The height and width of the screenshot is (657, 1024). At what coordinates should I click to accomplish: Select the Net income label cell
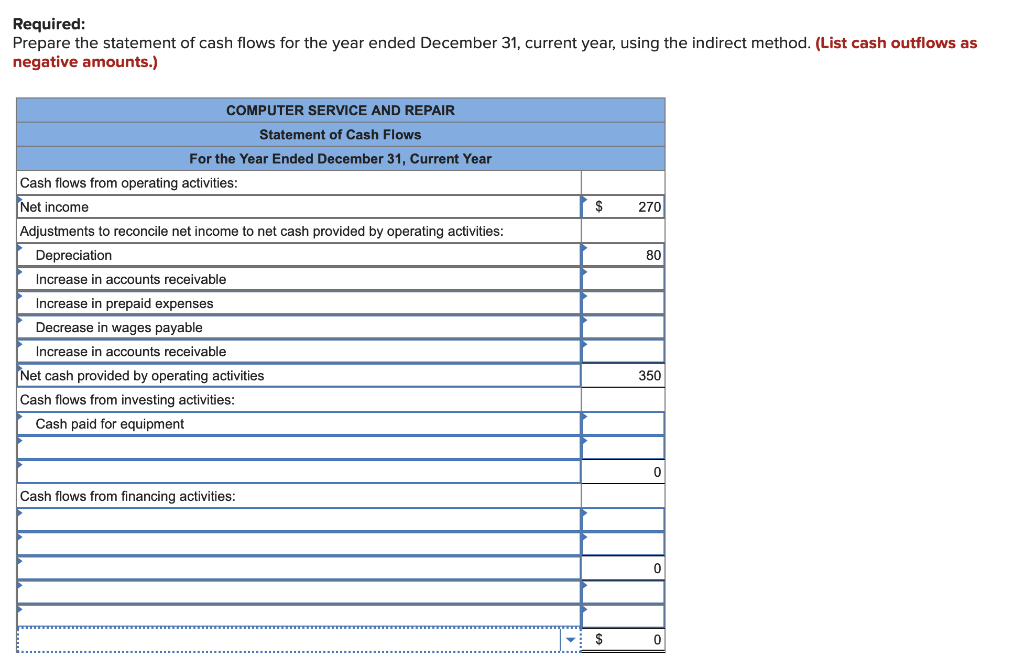click(x=297, y=207)
